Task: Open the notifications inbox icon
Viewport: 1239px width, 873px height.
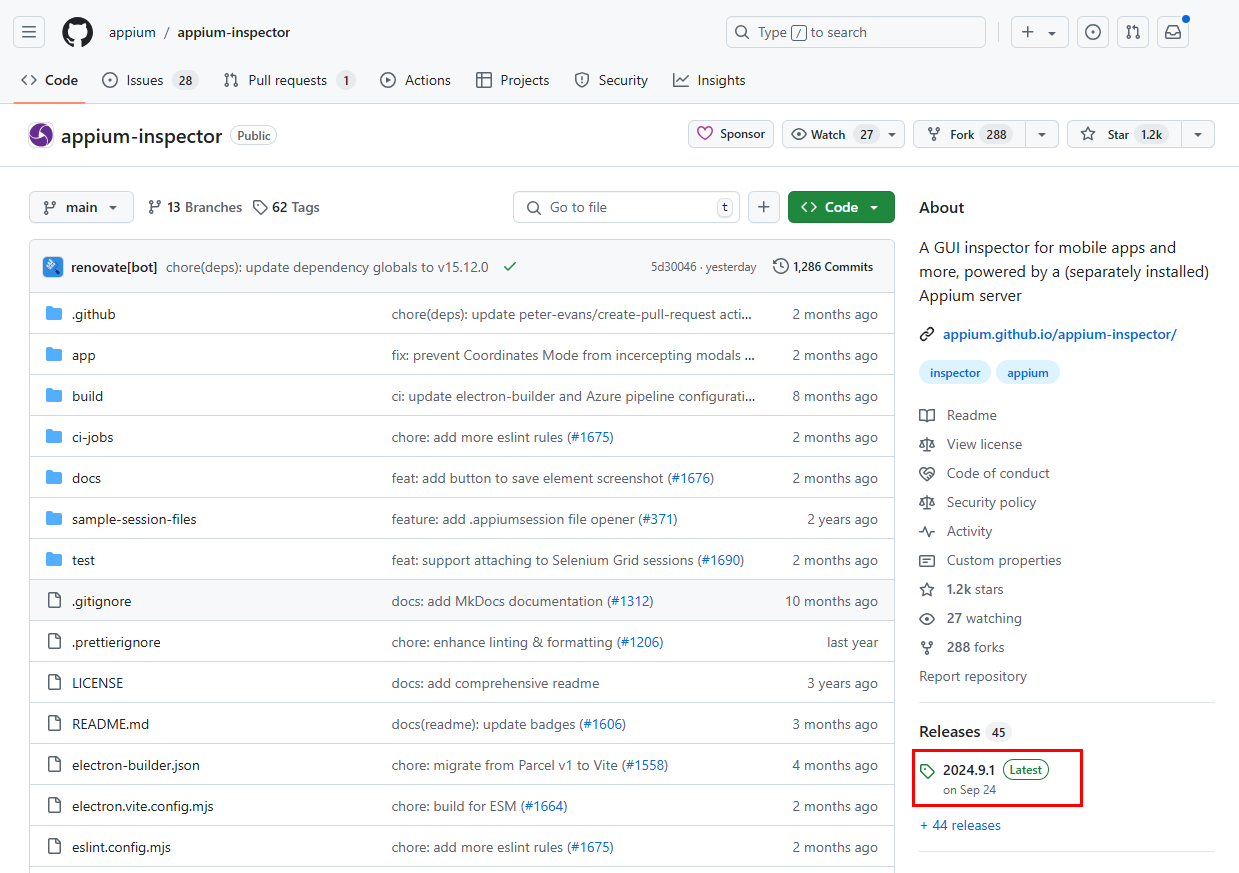Action: pos(1173,32)
